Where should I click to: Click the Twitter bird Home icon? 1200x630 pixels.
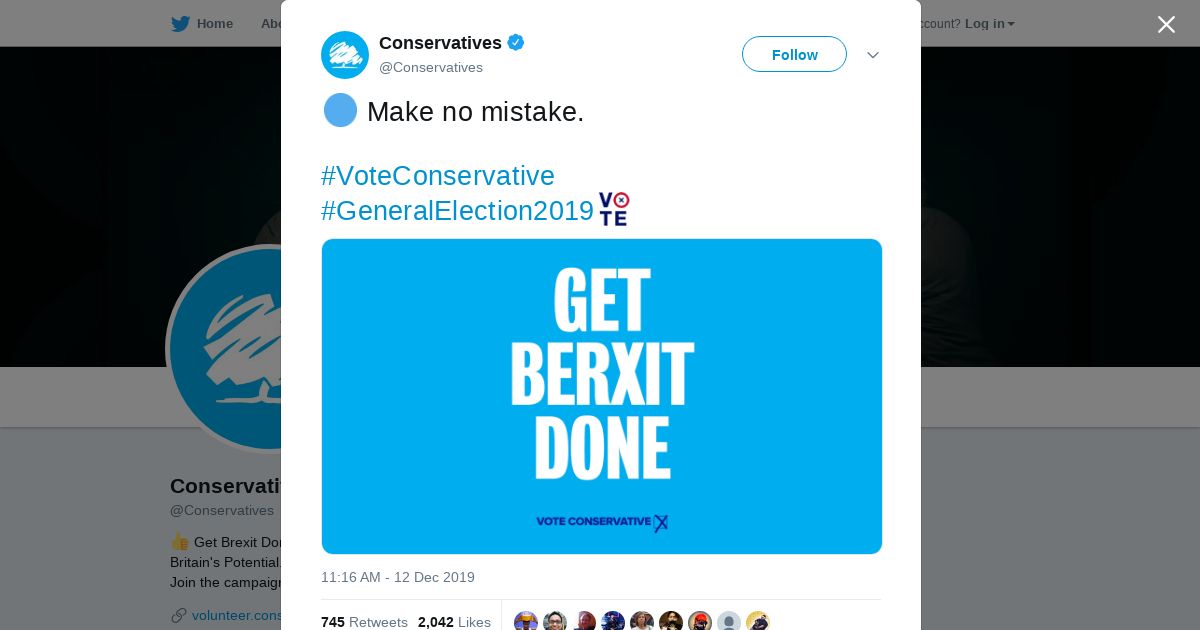click(x=180, y=24)
